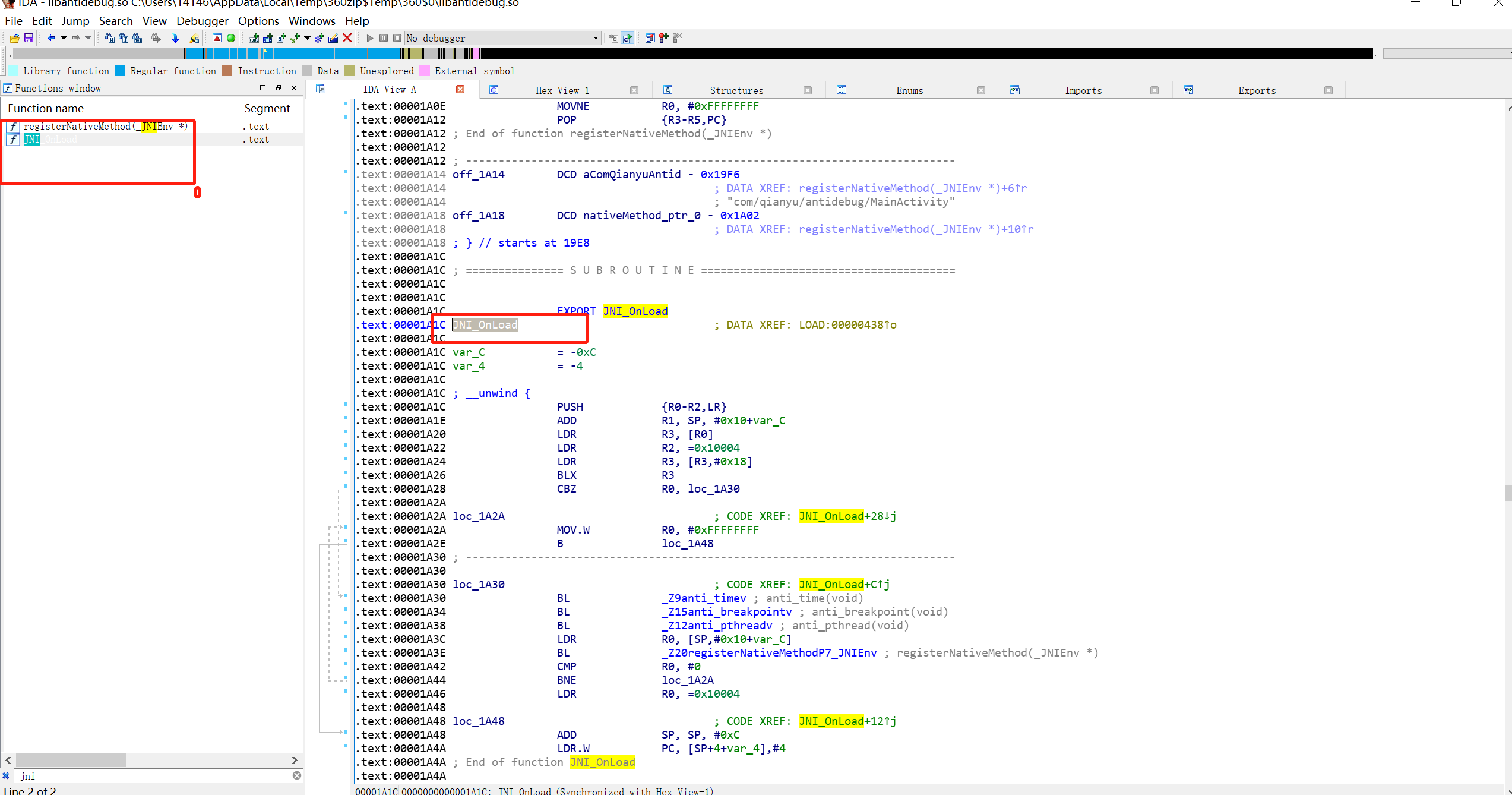Image resolution: width=1512 pixels, height=795 pixels.
Task: Click the gray C trace icon in the toolbar
Action: click(613, 38)
